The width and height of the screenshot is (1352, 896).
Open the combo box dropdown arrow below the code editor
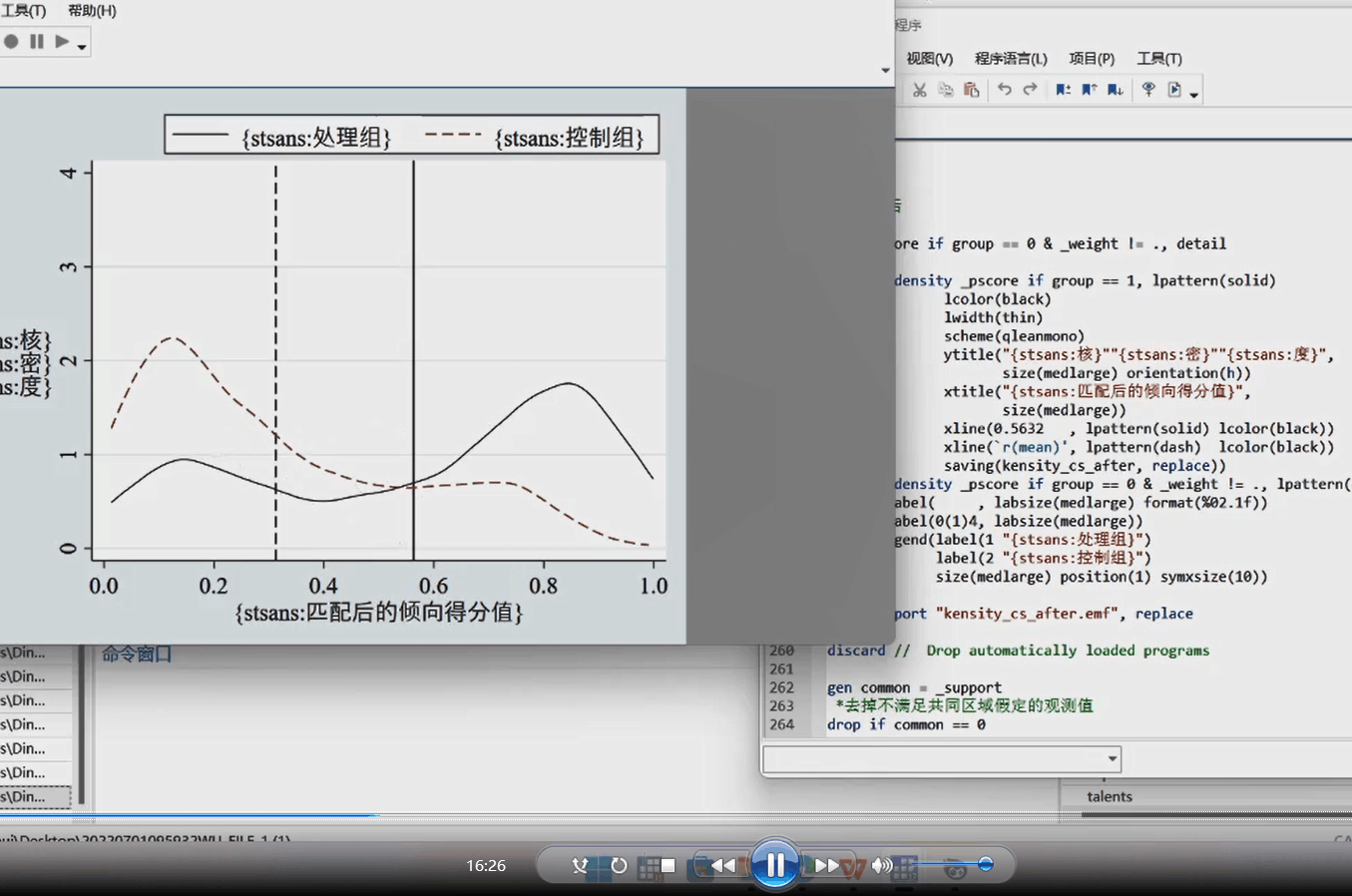tap(1112, 759)
